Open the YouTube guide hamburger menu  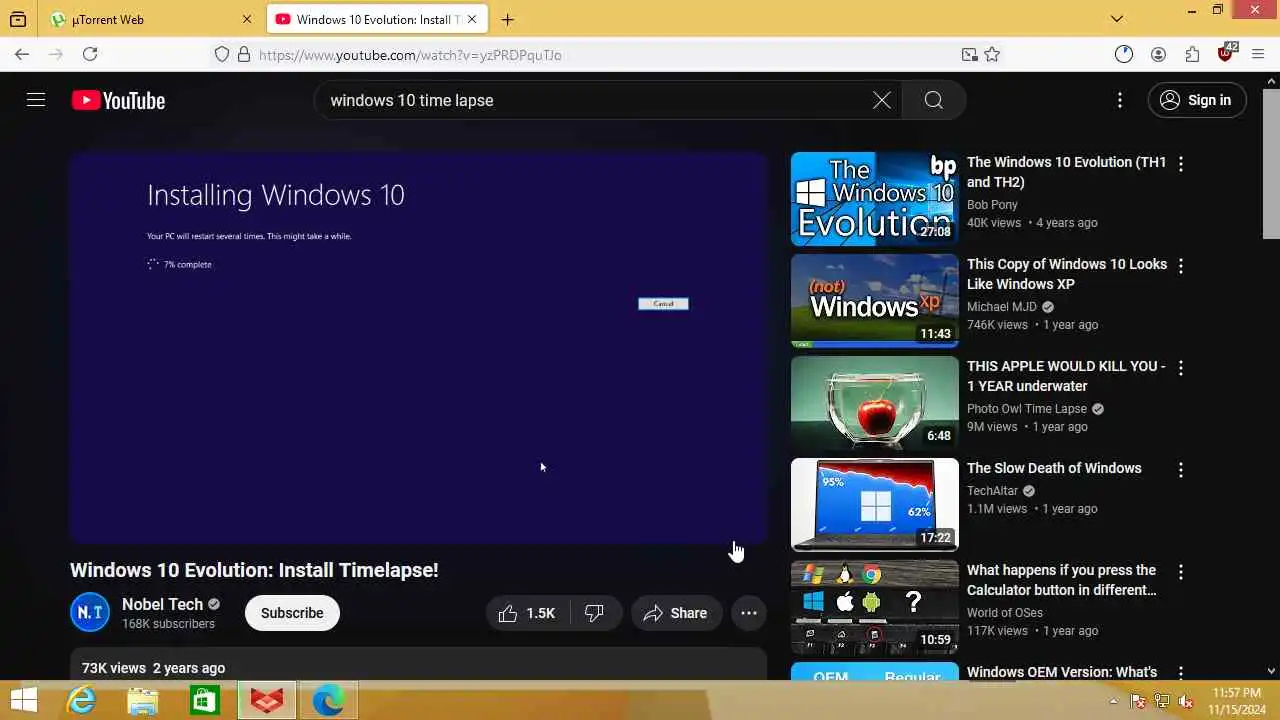36,100
